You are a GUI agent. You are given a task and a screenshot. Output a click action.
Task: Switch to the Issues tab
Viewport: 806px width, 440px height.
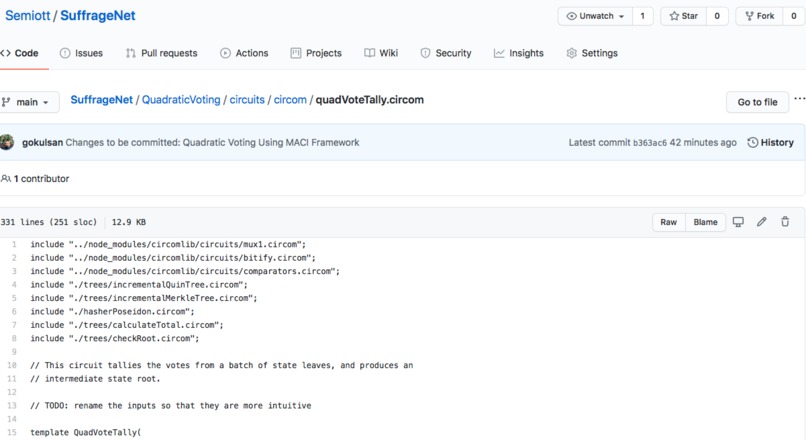pos(81,53)
